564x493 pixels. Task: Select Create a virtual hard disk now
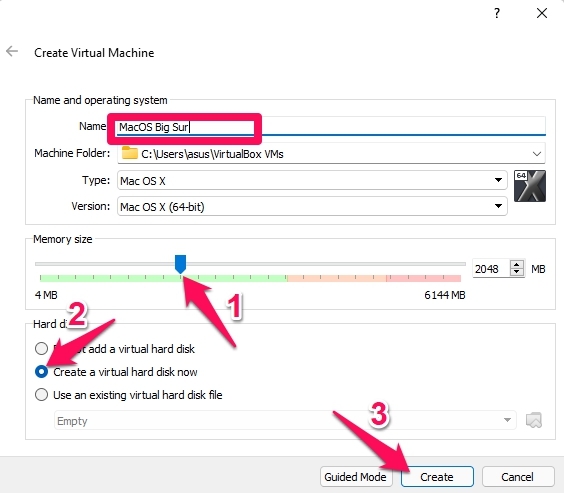click(x=116, y=372)
